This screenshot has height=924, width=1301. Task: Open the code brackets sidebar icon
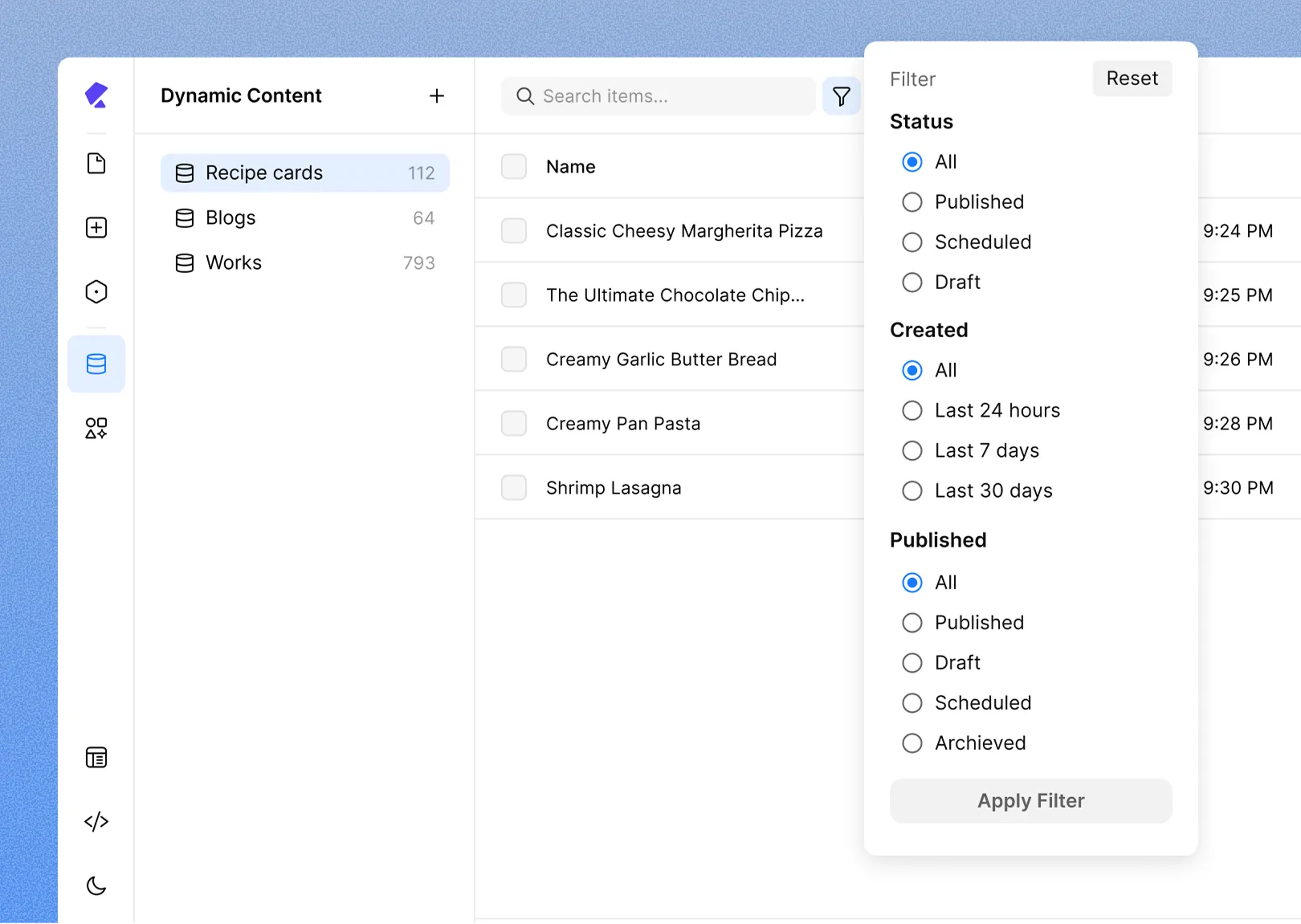pyautogui.click(x=96, y=821)
